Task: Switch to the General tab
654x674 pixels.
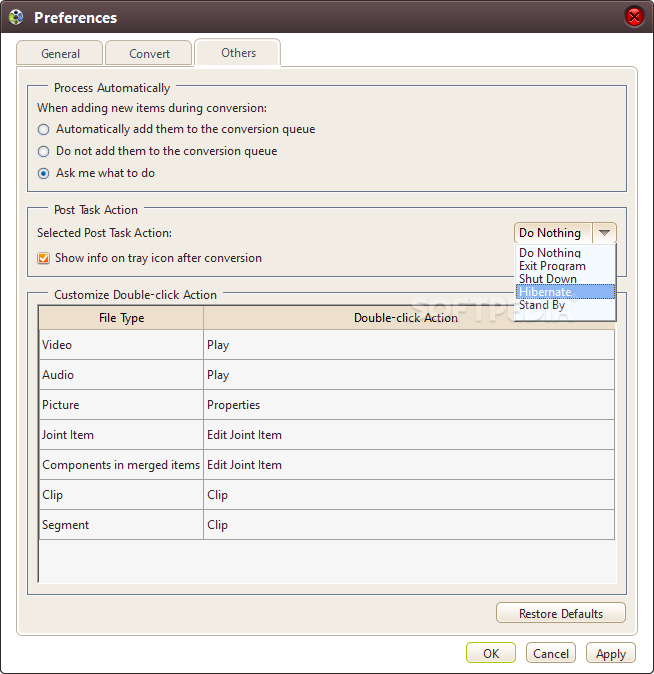Action: tap(60, 53)
